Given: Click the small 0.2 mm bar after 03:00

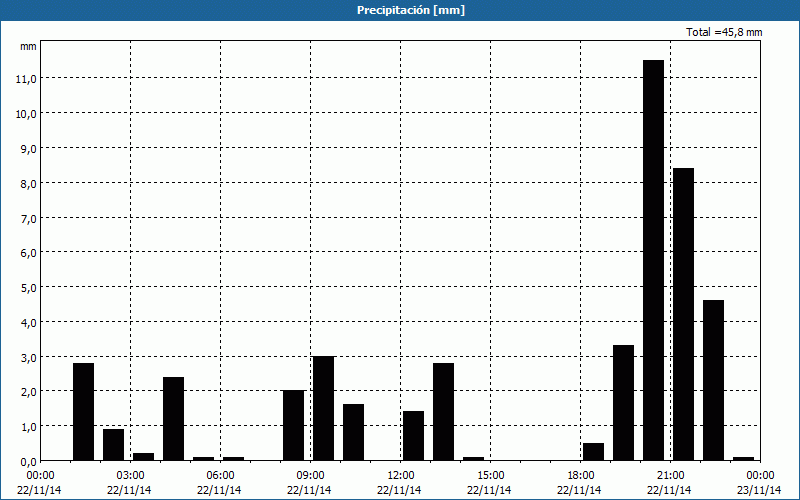Looking at the screenshot, I should pyautogui.click(x=143, y=457).
